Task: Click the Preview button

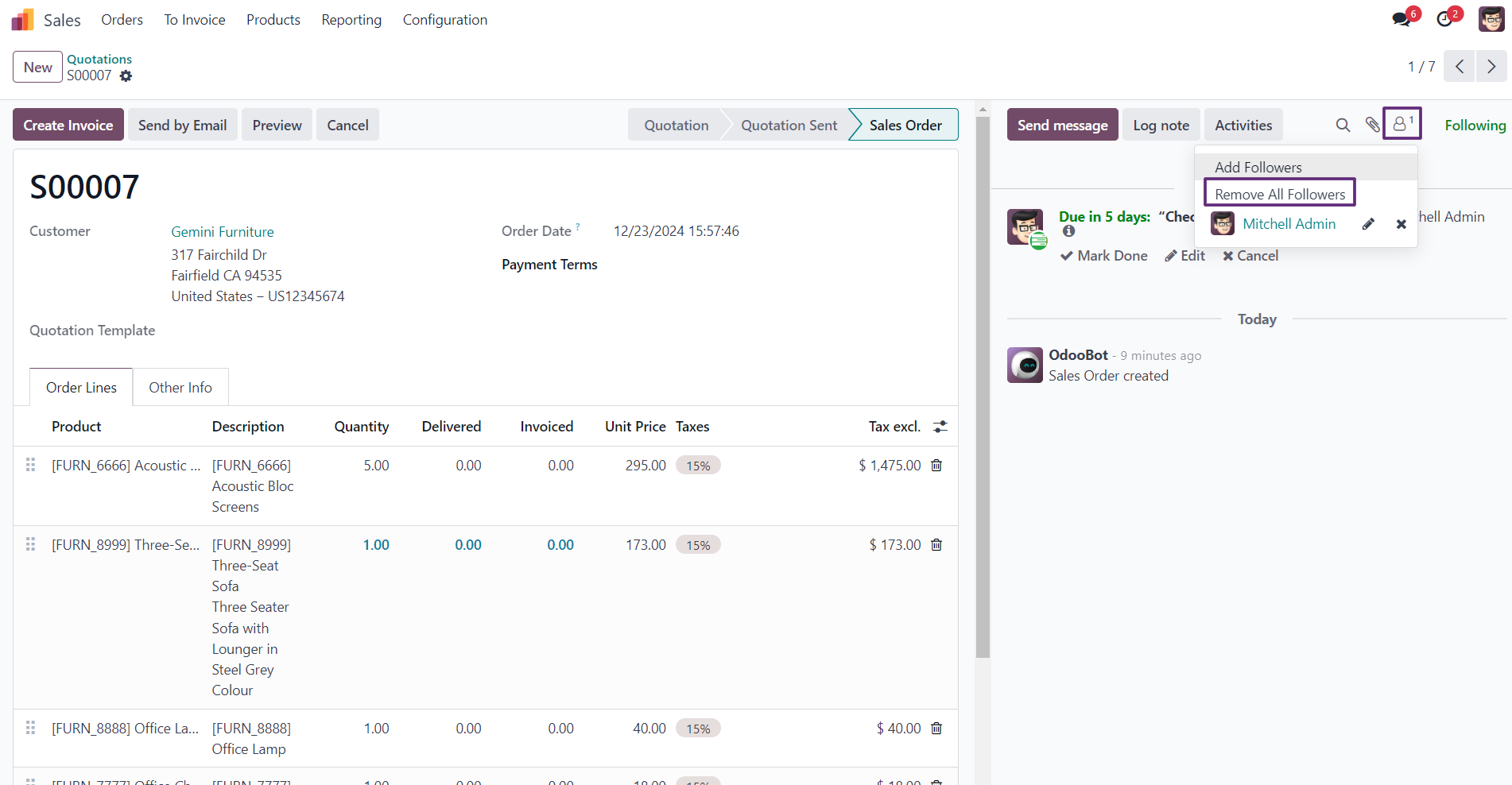Action: pyautogui.click(x=277, y=125)
